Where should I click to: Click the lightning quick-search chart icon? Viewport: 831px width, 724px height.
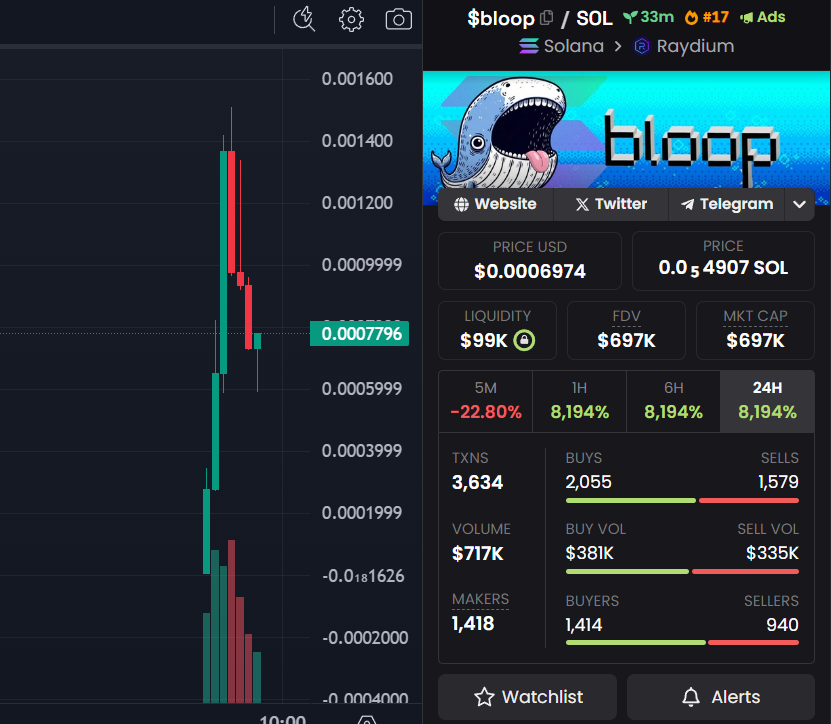[x=304, y=20]
